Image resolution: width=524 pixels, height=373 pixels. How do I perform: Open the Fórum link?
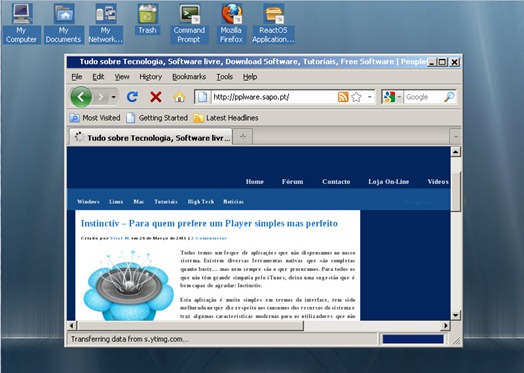tap(292, 182)
